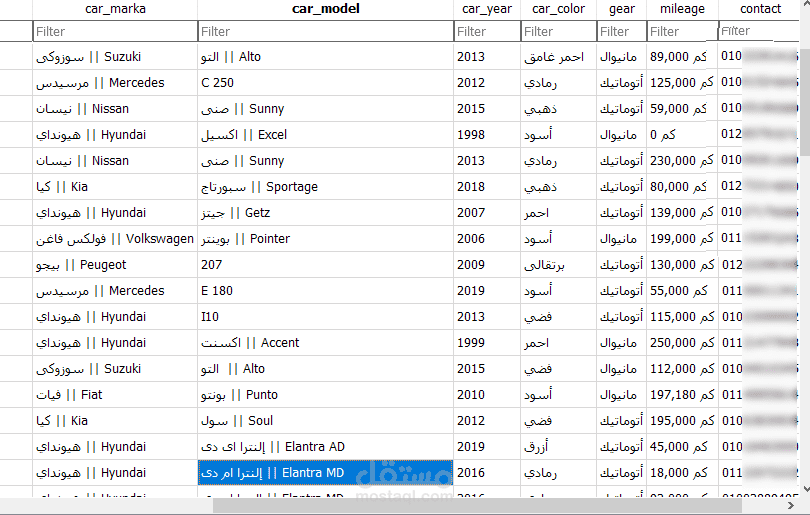Select the year 2006 cell

coord(487,239)
